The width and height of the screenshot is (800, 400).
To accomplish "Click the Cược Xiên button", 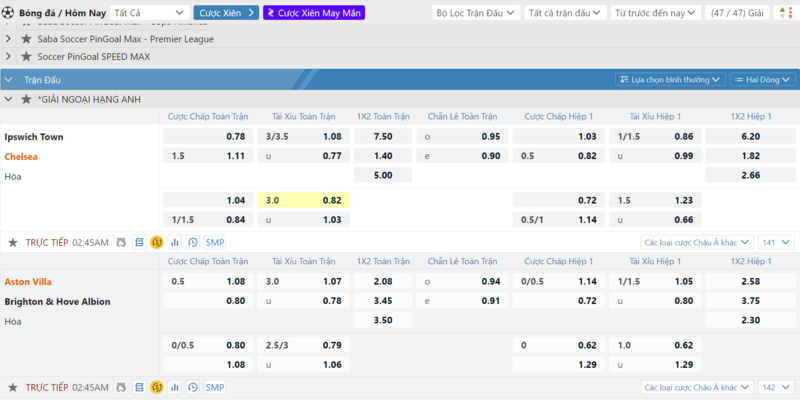I will (226, 13).
